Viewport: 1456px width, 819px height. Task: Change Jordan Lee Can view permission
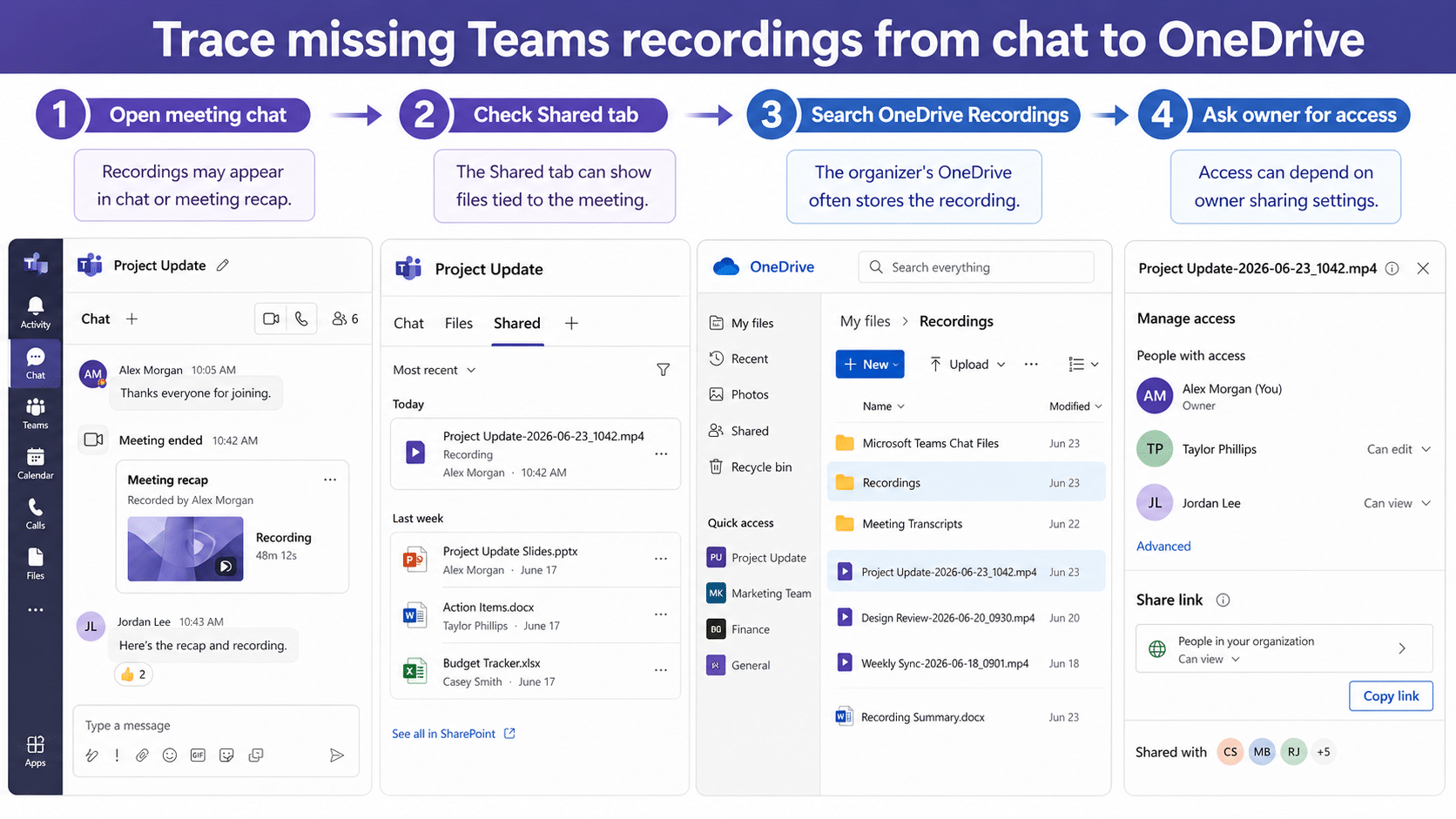(x=1397, y=503)
